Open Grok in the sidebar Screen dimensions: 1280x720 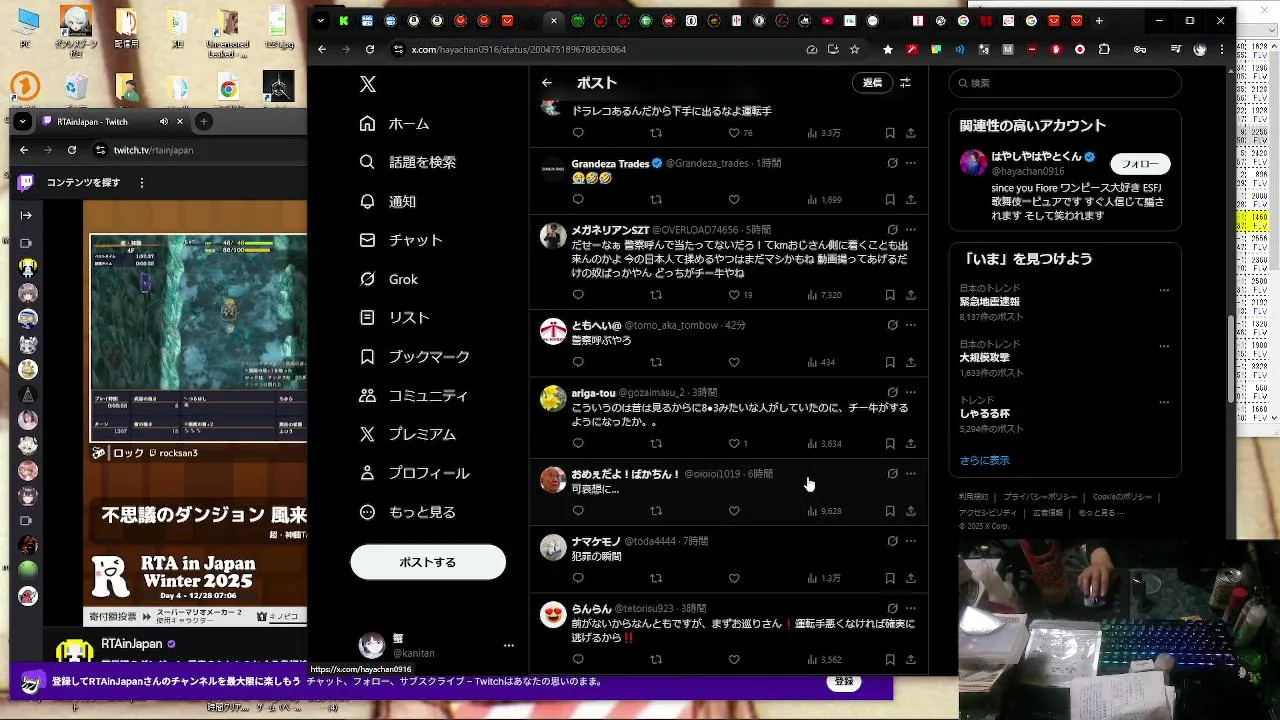(388, 279)
